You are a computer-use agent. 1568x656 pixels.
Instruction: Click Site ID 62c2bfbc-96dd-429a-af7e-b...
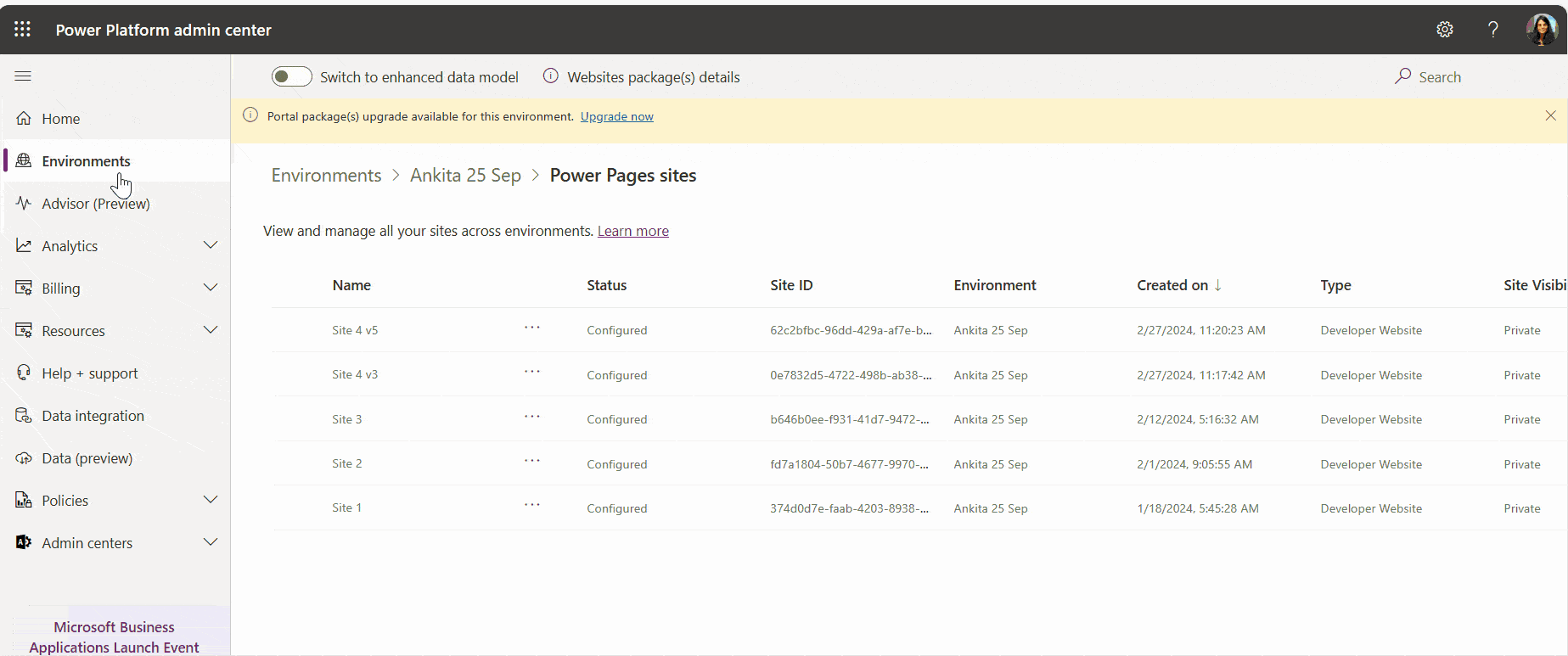pyautogui.click(x=851, y=330)
